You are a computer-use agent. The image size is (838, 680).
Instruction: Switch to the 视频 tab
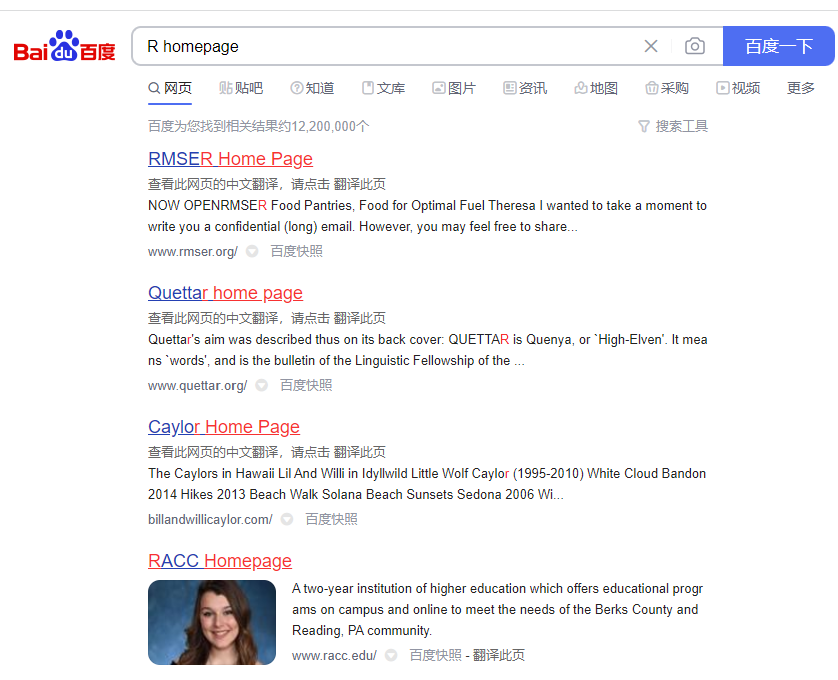point(738,88)
